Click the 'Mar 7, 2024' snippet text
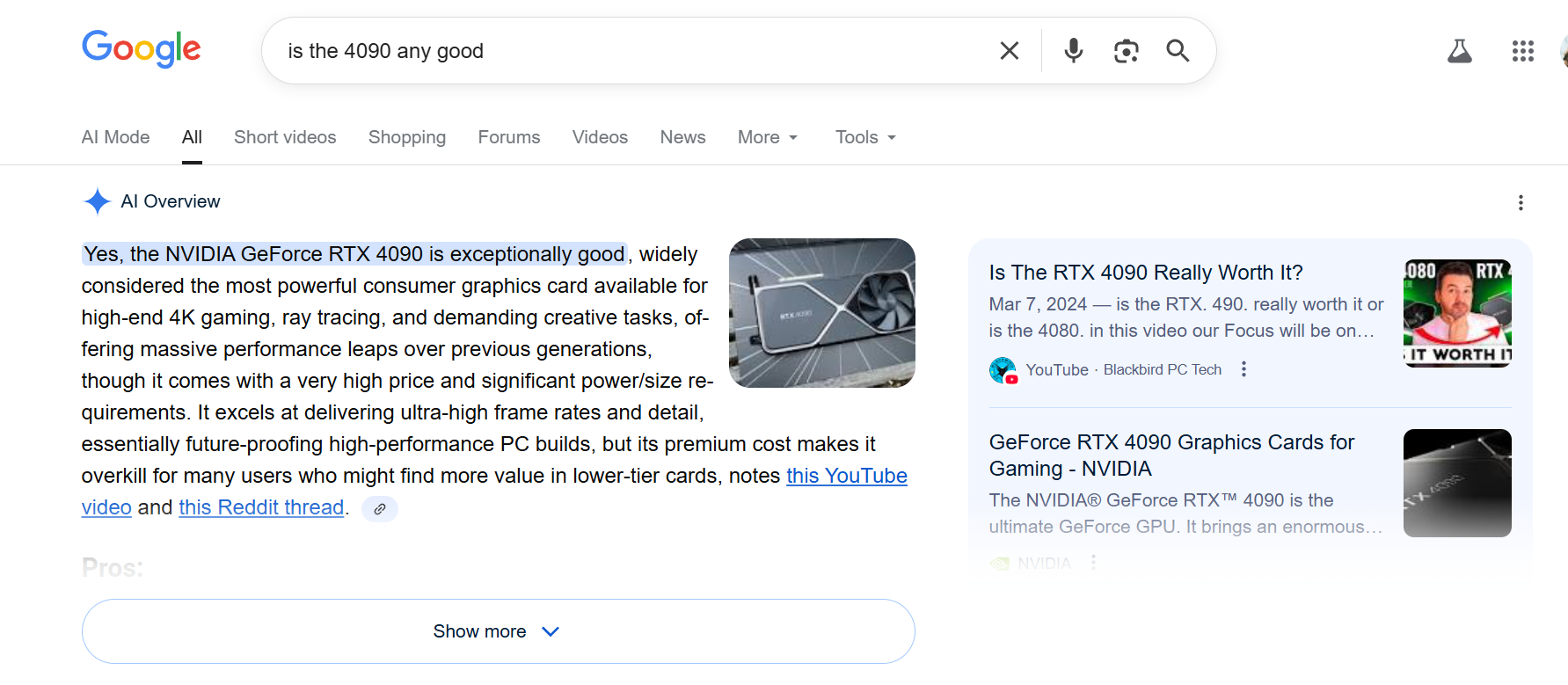 (x=1038, y=304)
